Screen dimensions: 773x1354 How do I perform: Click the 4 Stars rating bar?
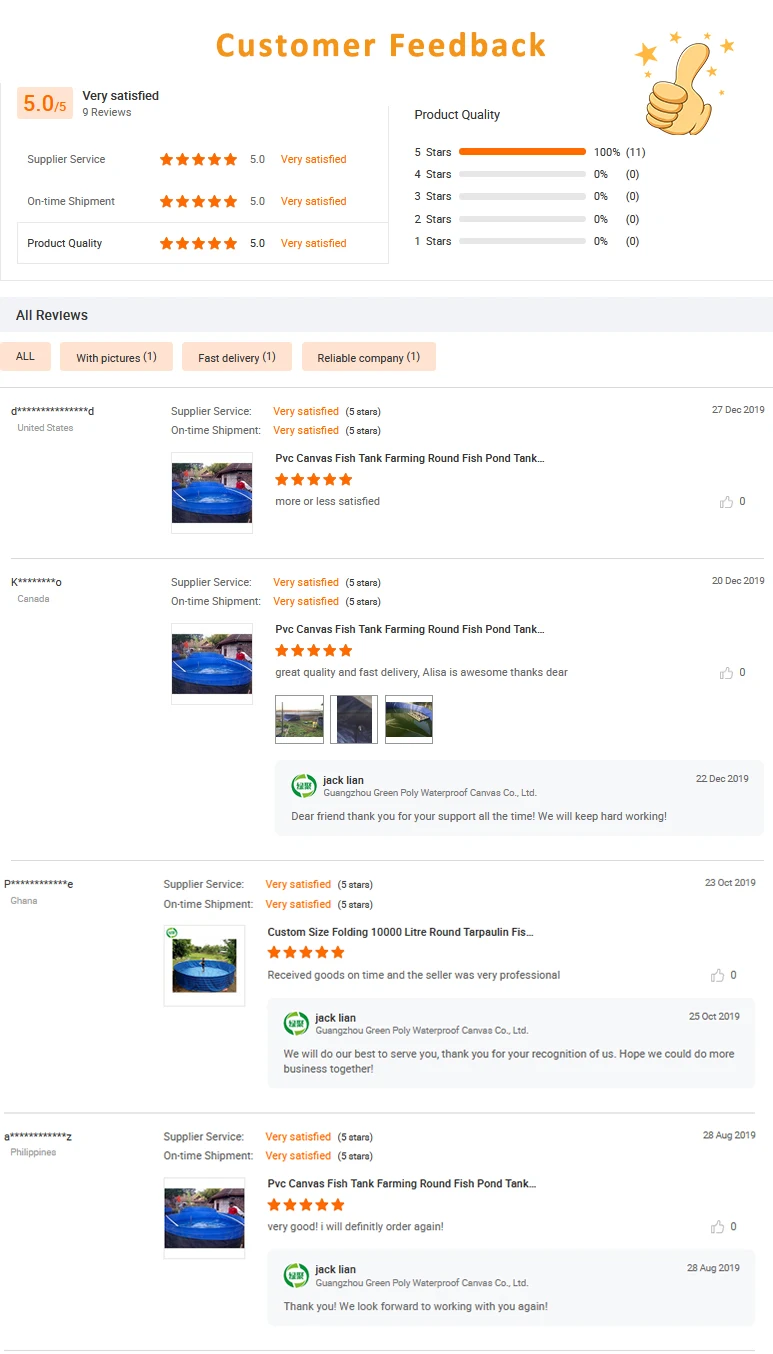tap(522, 174)
